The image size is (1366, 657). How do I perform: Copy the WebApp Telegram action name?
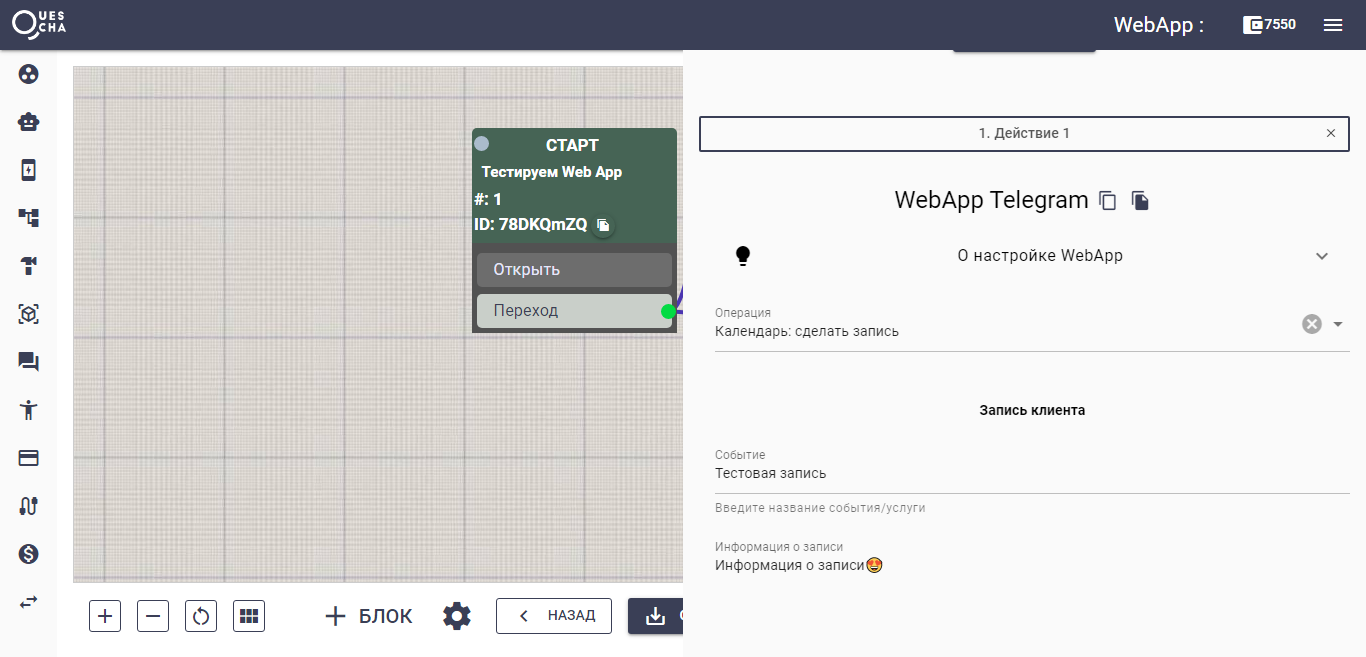pos(1107,200)
